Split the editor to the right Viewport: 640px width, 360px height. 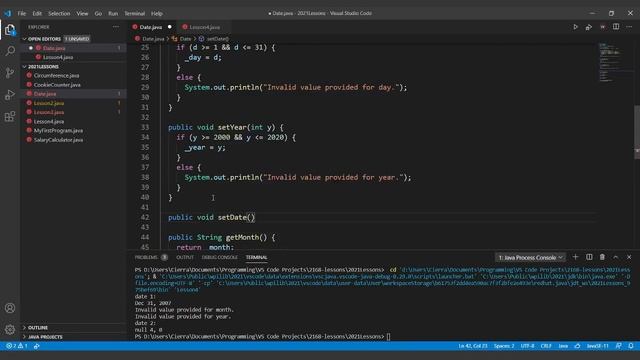pyautogui.click(x=616, y=27)
